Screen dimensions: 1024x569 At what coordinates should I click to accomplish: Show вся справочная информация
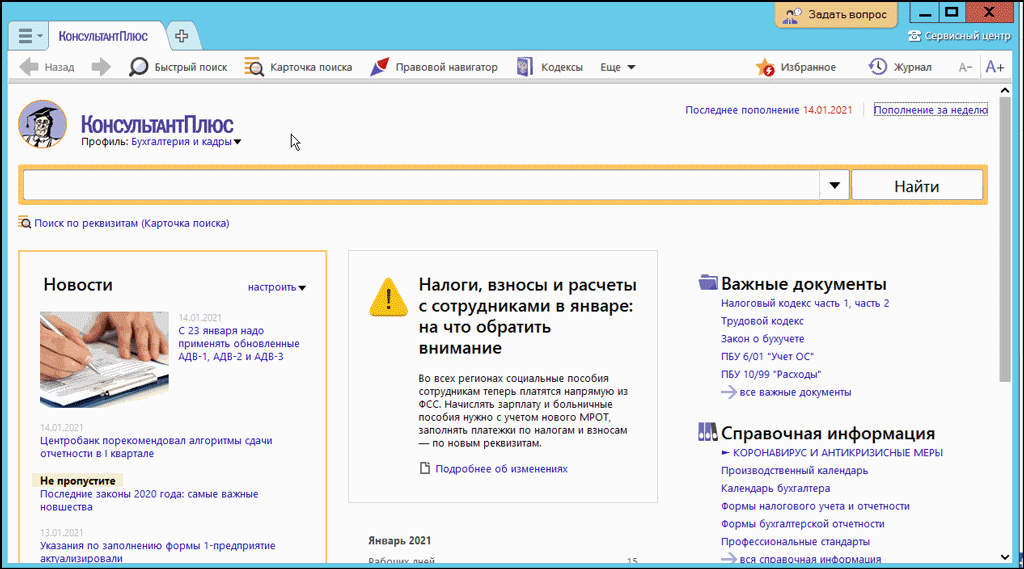(810, 559)
